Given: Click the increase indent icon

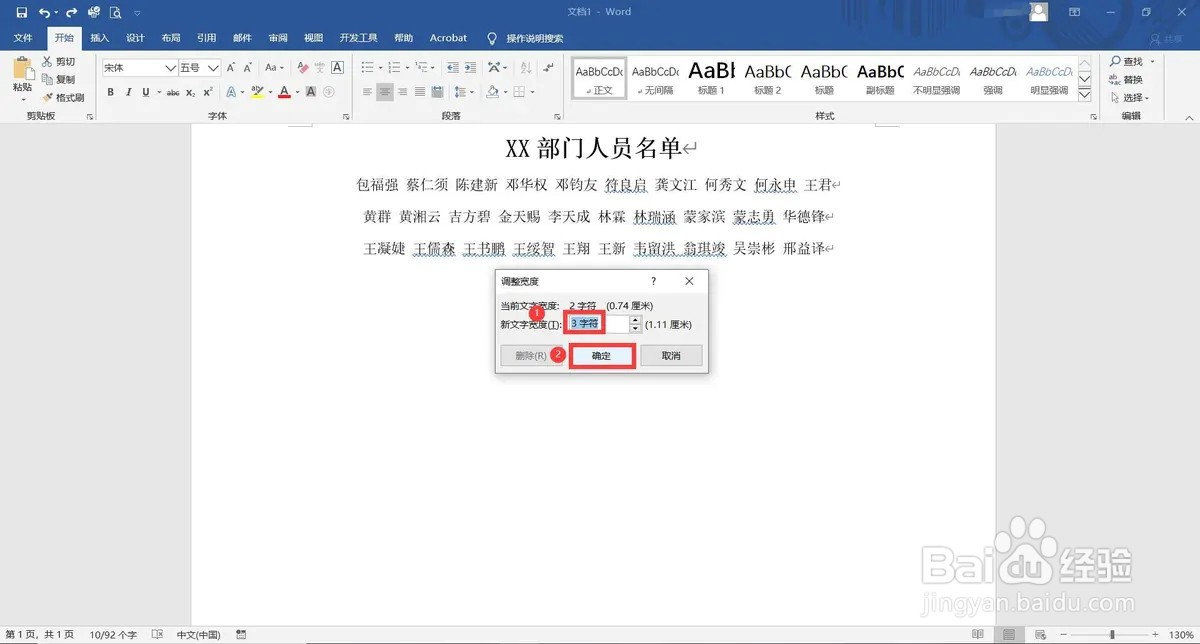Looking at the screenshot, I should click(470, 67).
